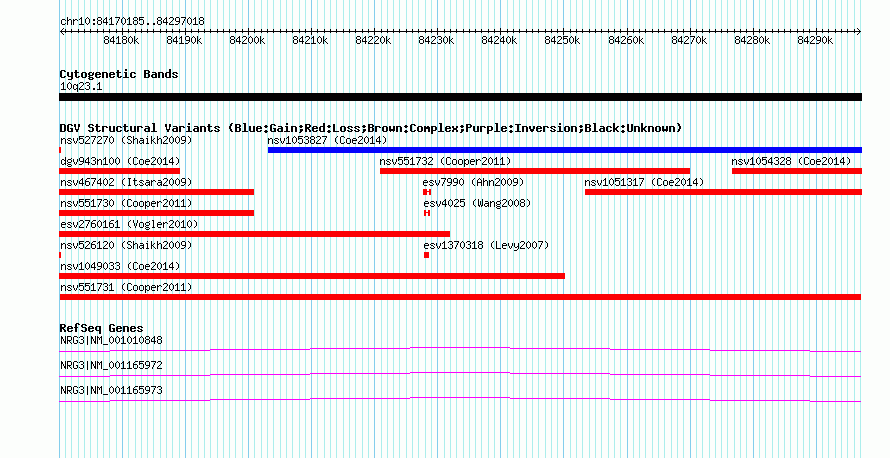Click the chr10:84170185..84297018 coordinate label
Viewport: 890px width, 458px height.
point(132,22)
